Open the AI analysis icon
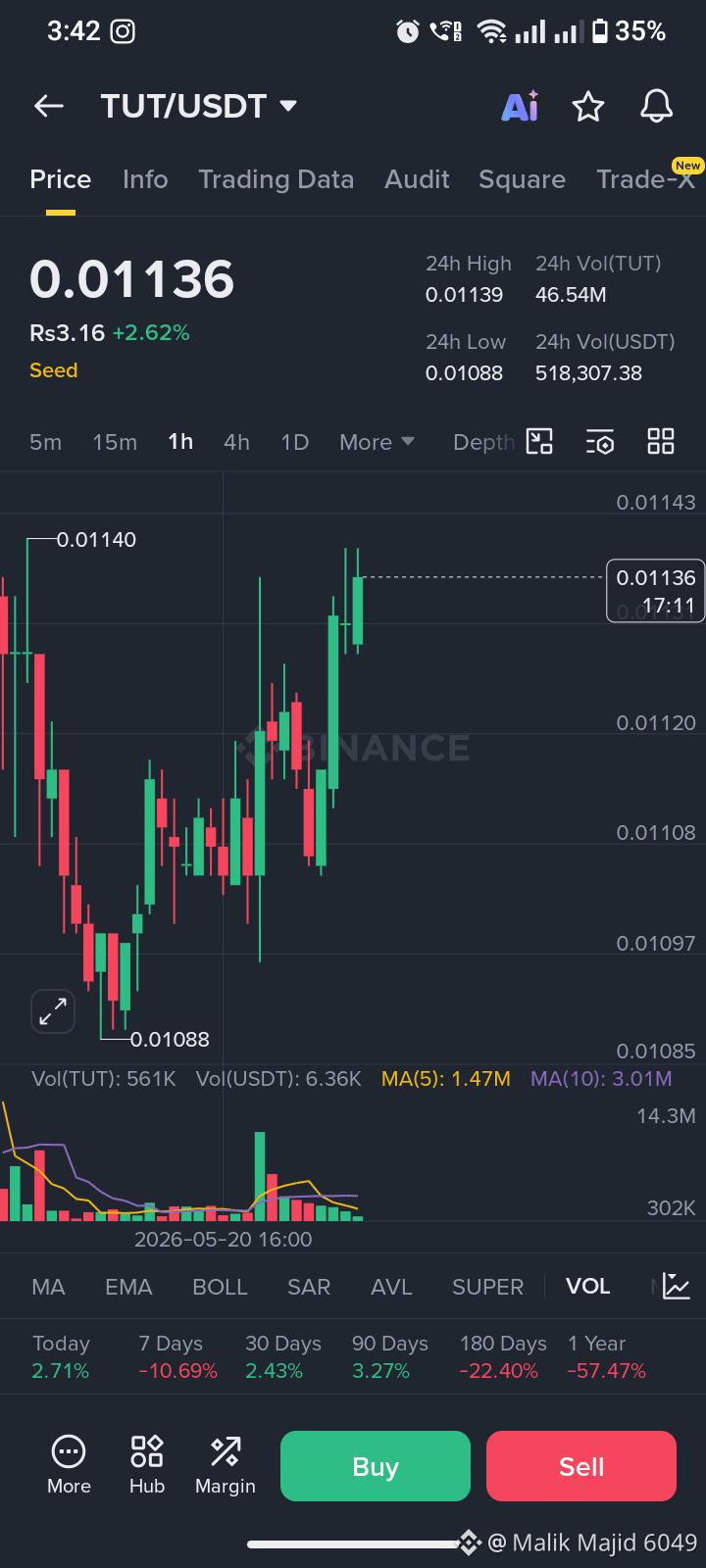Viewport: 706px width, 1568px height. click(x=520, y=106)
